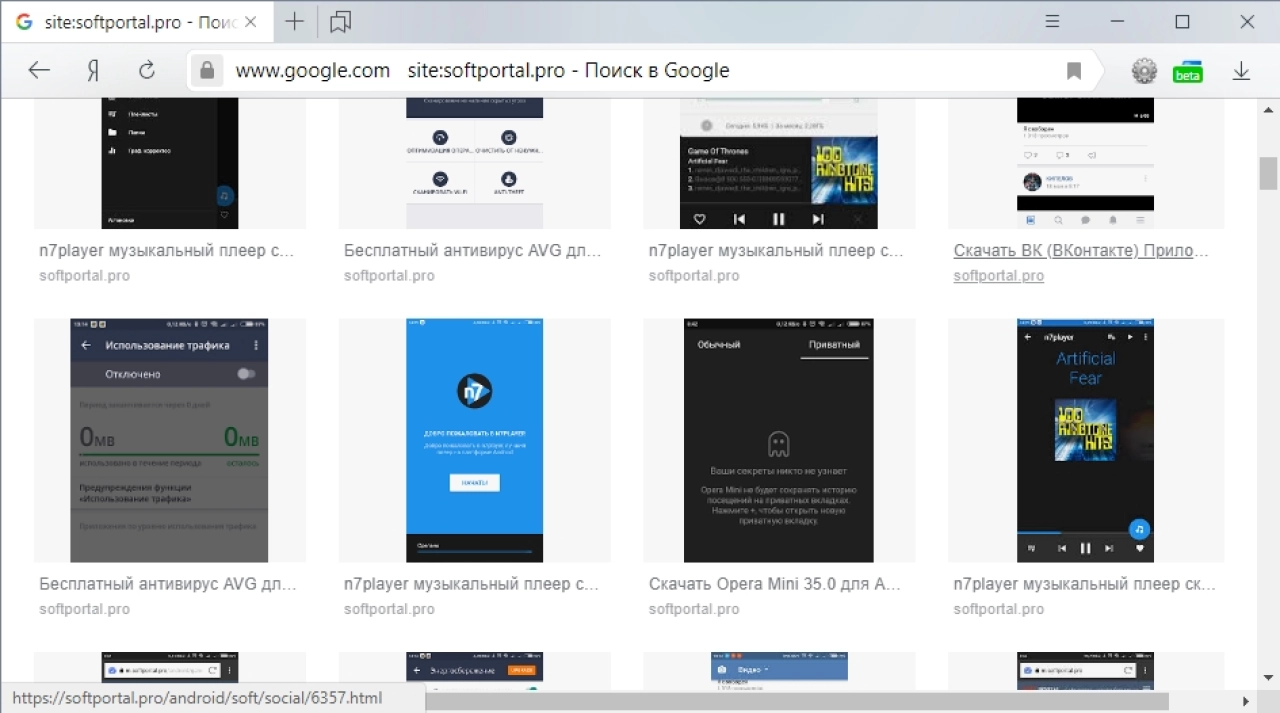Screen dimensions: 1280x713
Task: Open downloads via the arrow icon
Action: tap(1241, 71)
